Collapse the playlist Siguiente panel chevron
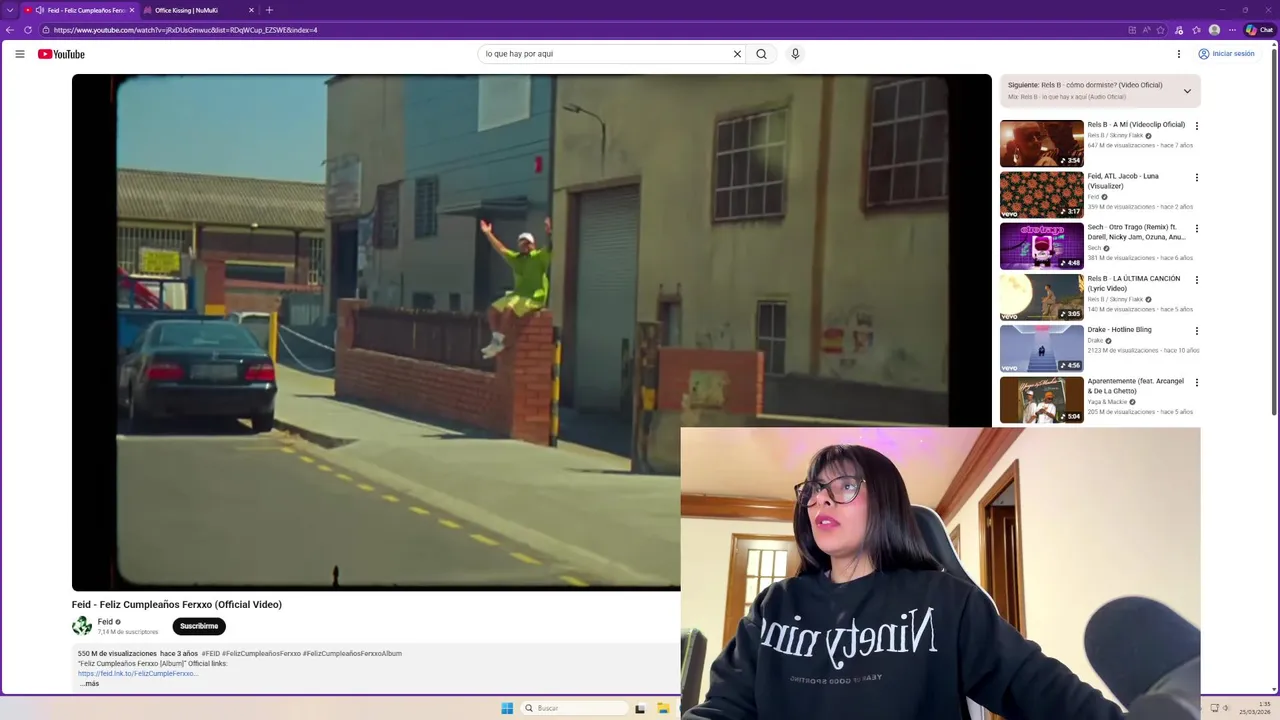Viewport: 1280px width, 720px height. click(x=1187, y=91)
